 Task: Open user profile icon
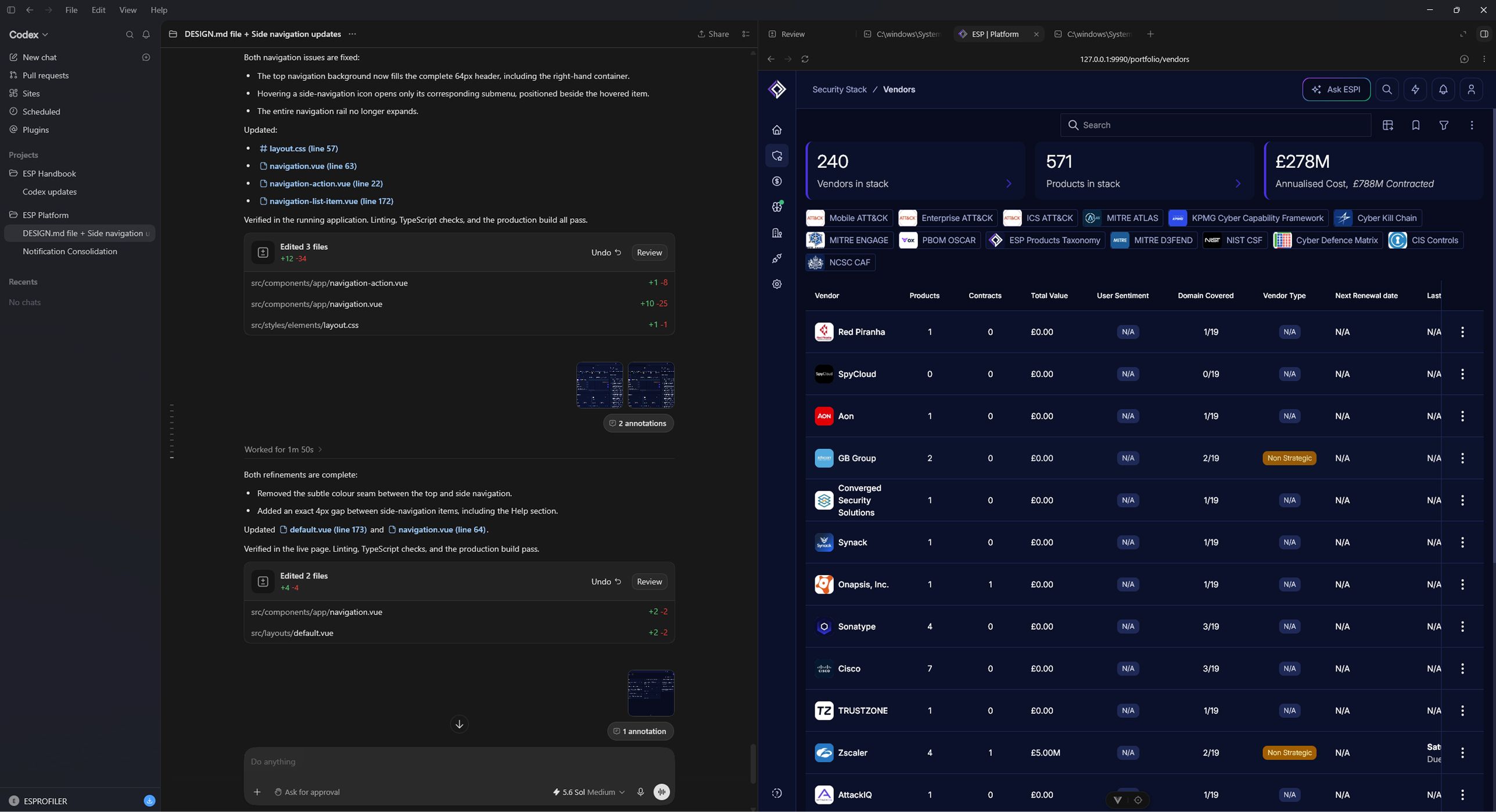click(x=1471, y=89)
